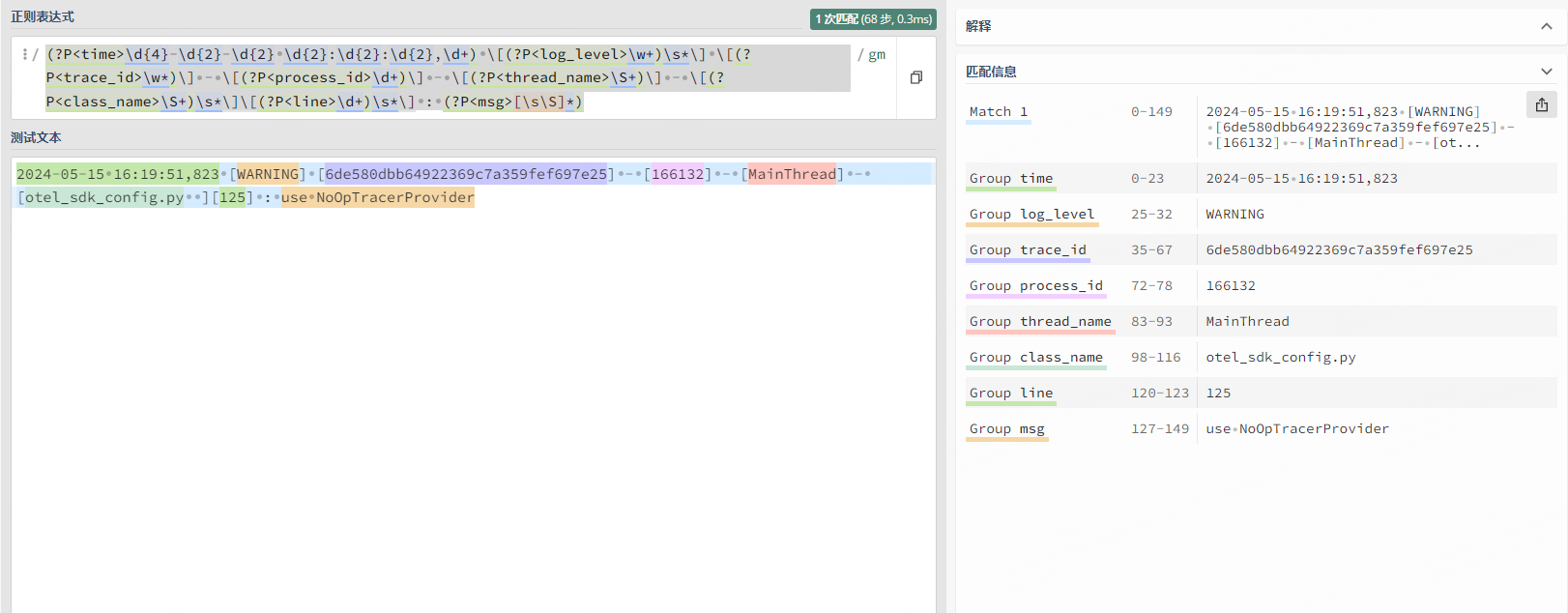The image size is (1568, 613).
Task: Click the 匹配信息 section title
Action: pyautogui.click(x=991, y=72)
